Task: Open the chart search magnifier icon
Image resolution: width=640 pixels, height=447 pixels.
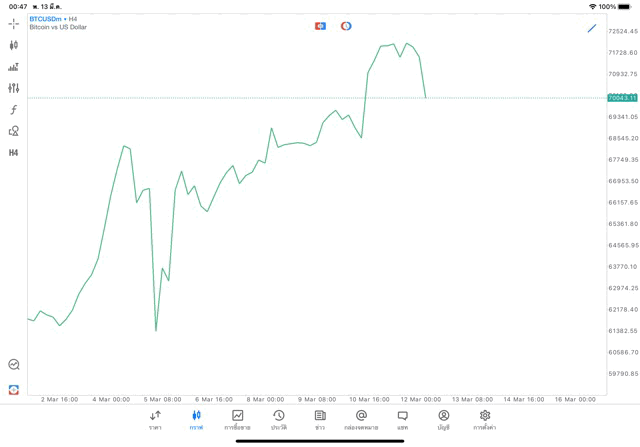Action: (14, 365)
